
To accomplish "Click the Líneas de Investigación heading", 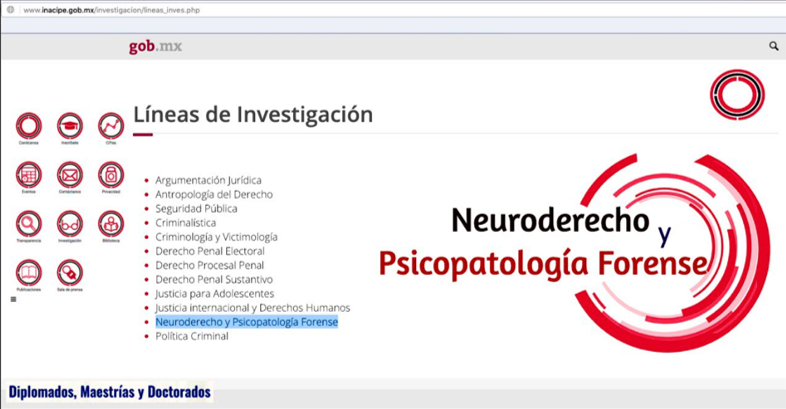I will click(x=253, y=115).
